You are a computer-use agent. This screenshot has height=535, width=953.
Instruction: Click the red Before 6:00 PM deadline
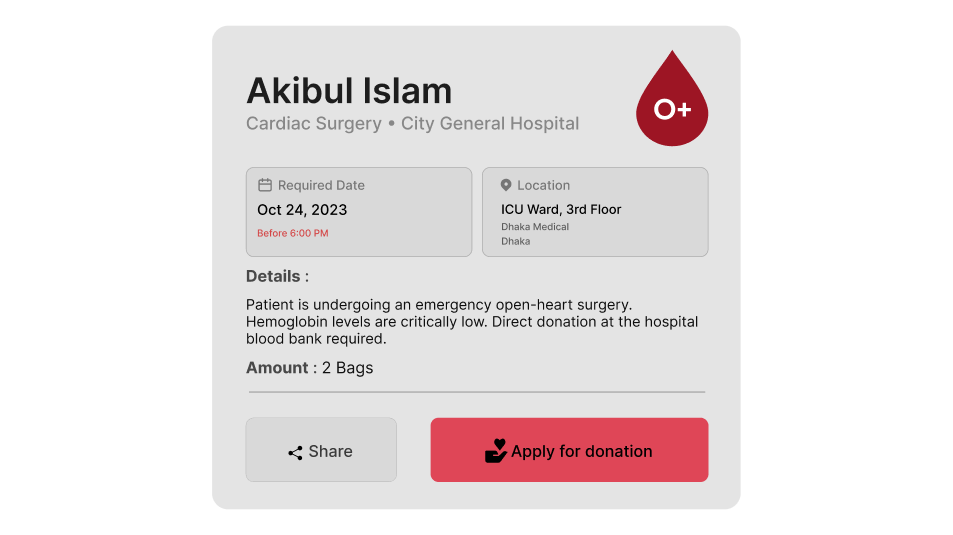(x=292, y=233)
